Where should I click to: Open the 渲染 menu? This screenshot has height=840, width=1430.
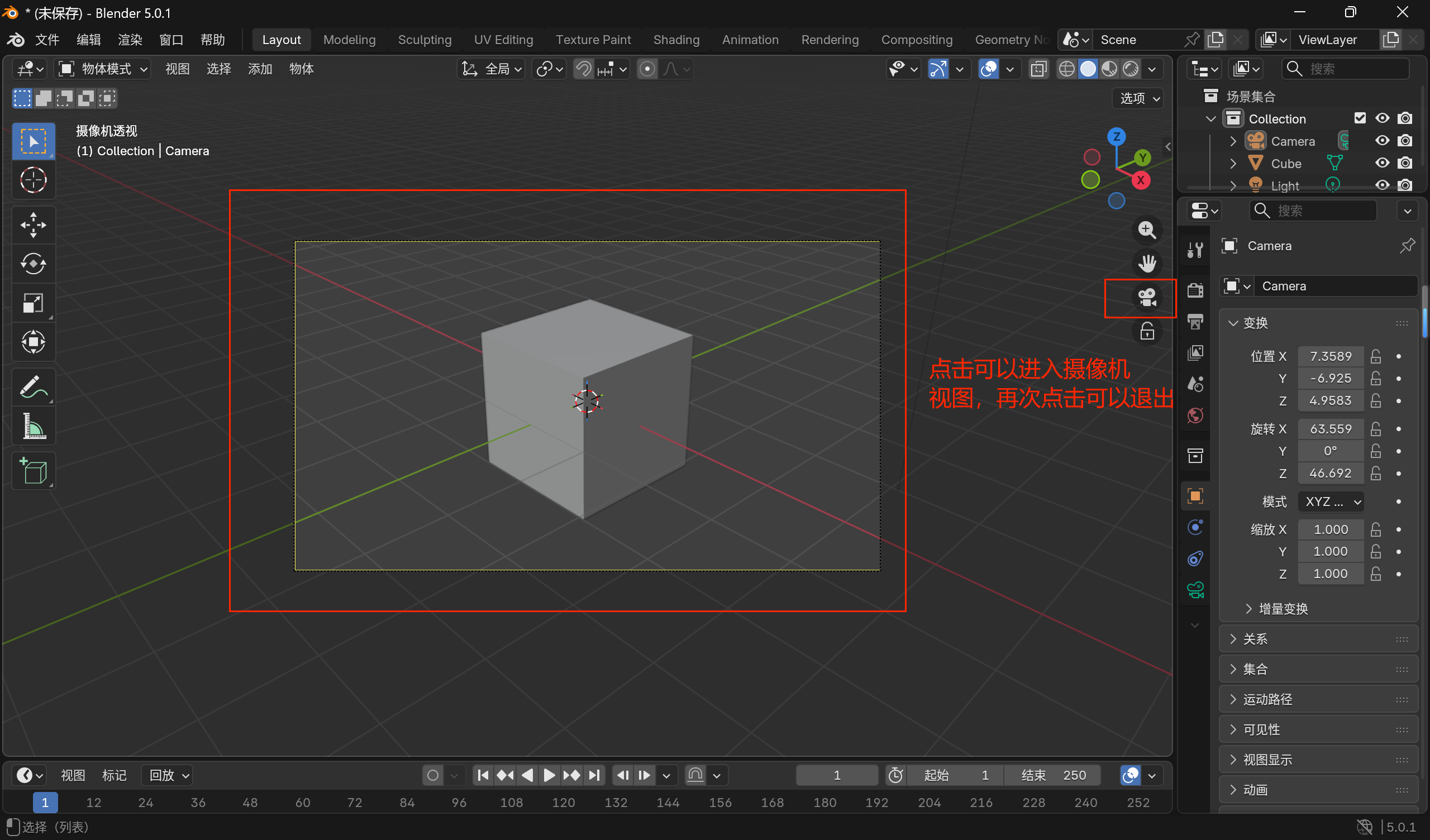pos(130,40)
